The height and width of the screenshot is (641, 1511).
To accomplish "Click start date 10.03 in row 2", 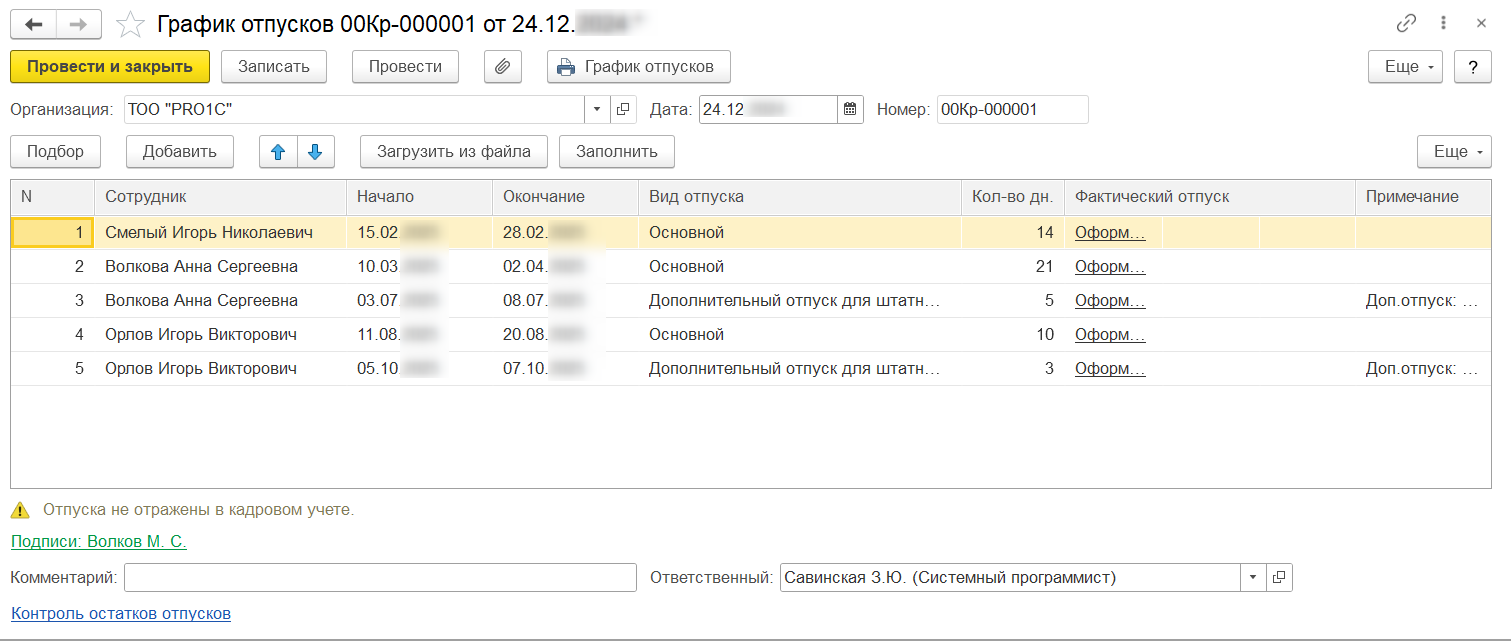I will pos(419,267).
